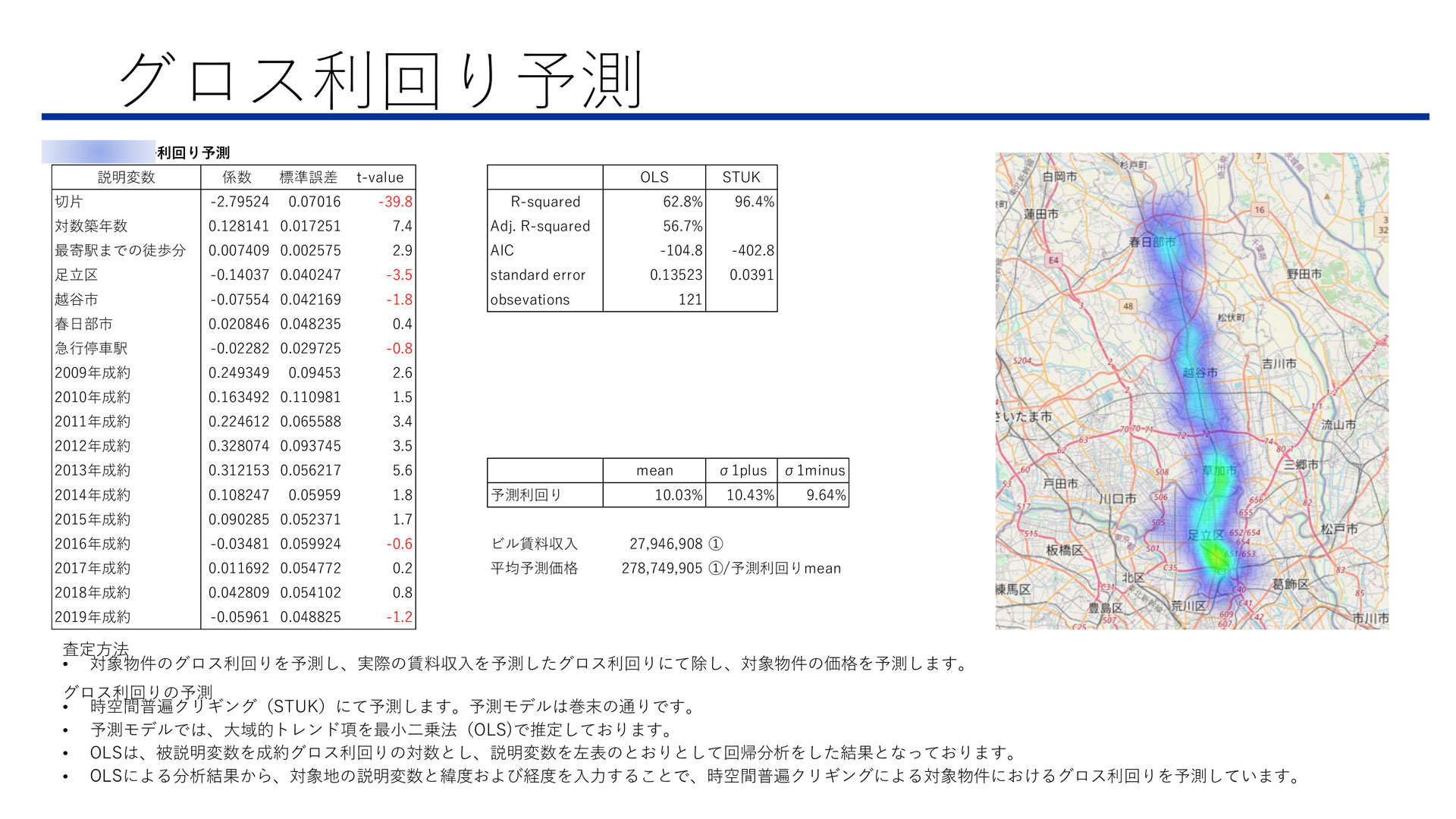Image resolution: width=1456 pixels, height=819 pixels.
Task: Select the Adj. R-squared value 56.7%
Action: [x=682, y=226]
